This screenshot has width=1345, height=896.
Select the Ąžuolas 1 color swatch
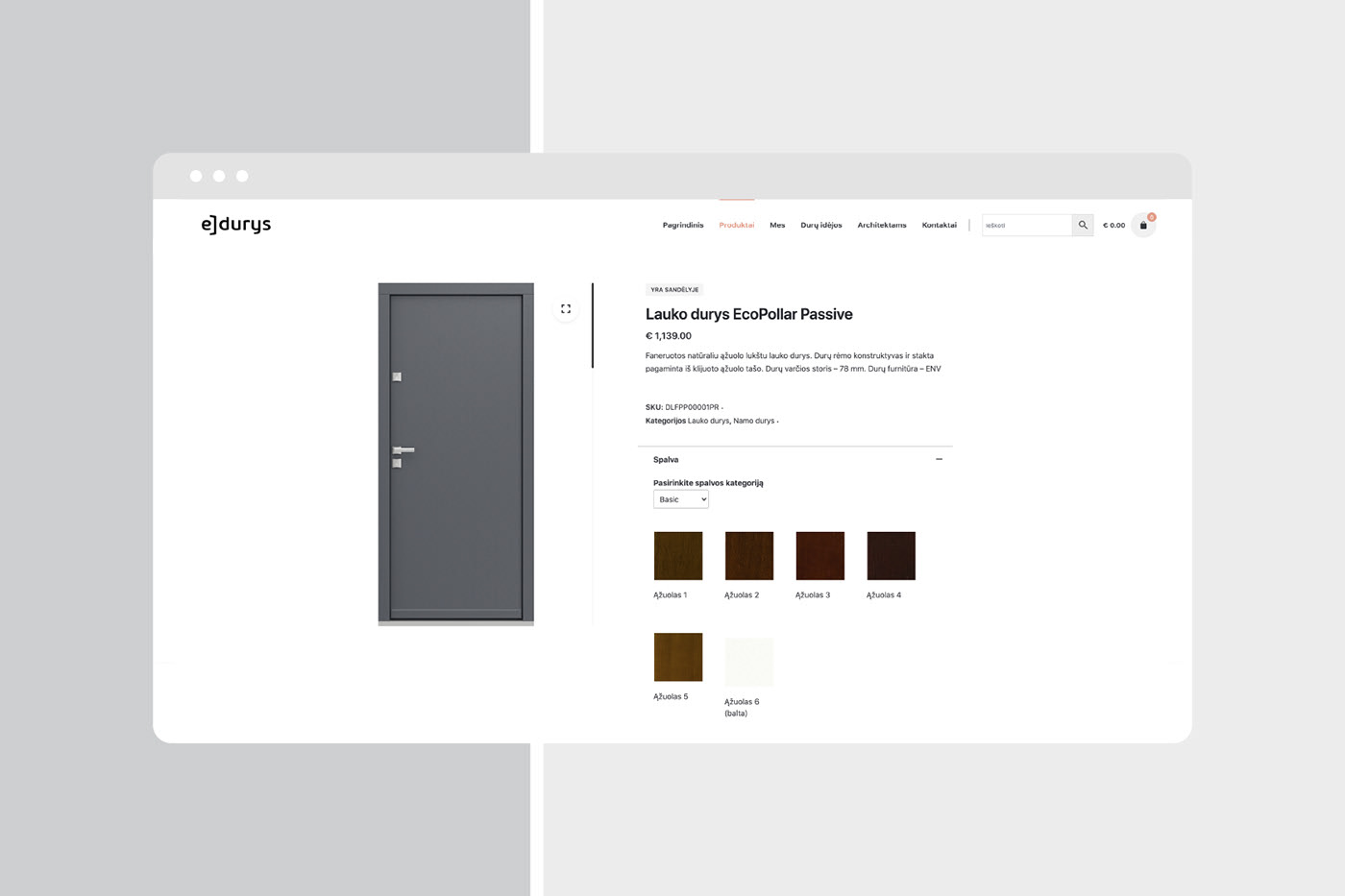(x=678, y=556)
